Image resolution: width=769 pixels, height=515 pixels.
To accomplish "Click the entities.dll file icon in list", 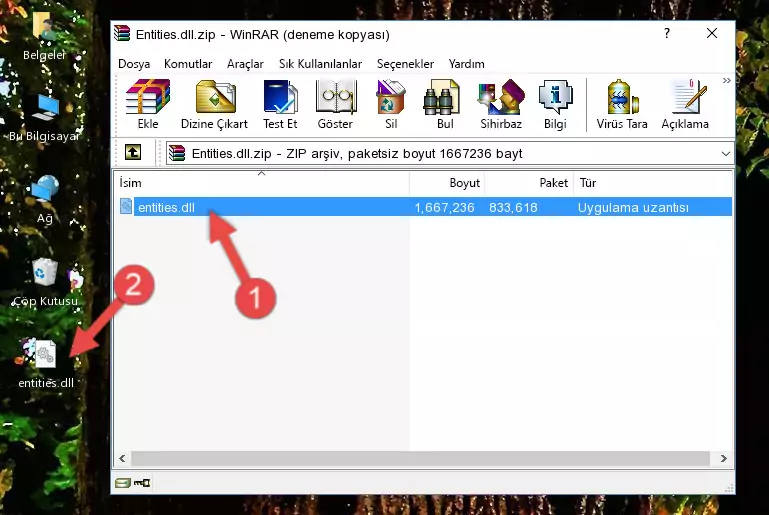I will (x=126, y=206).
